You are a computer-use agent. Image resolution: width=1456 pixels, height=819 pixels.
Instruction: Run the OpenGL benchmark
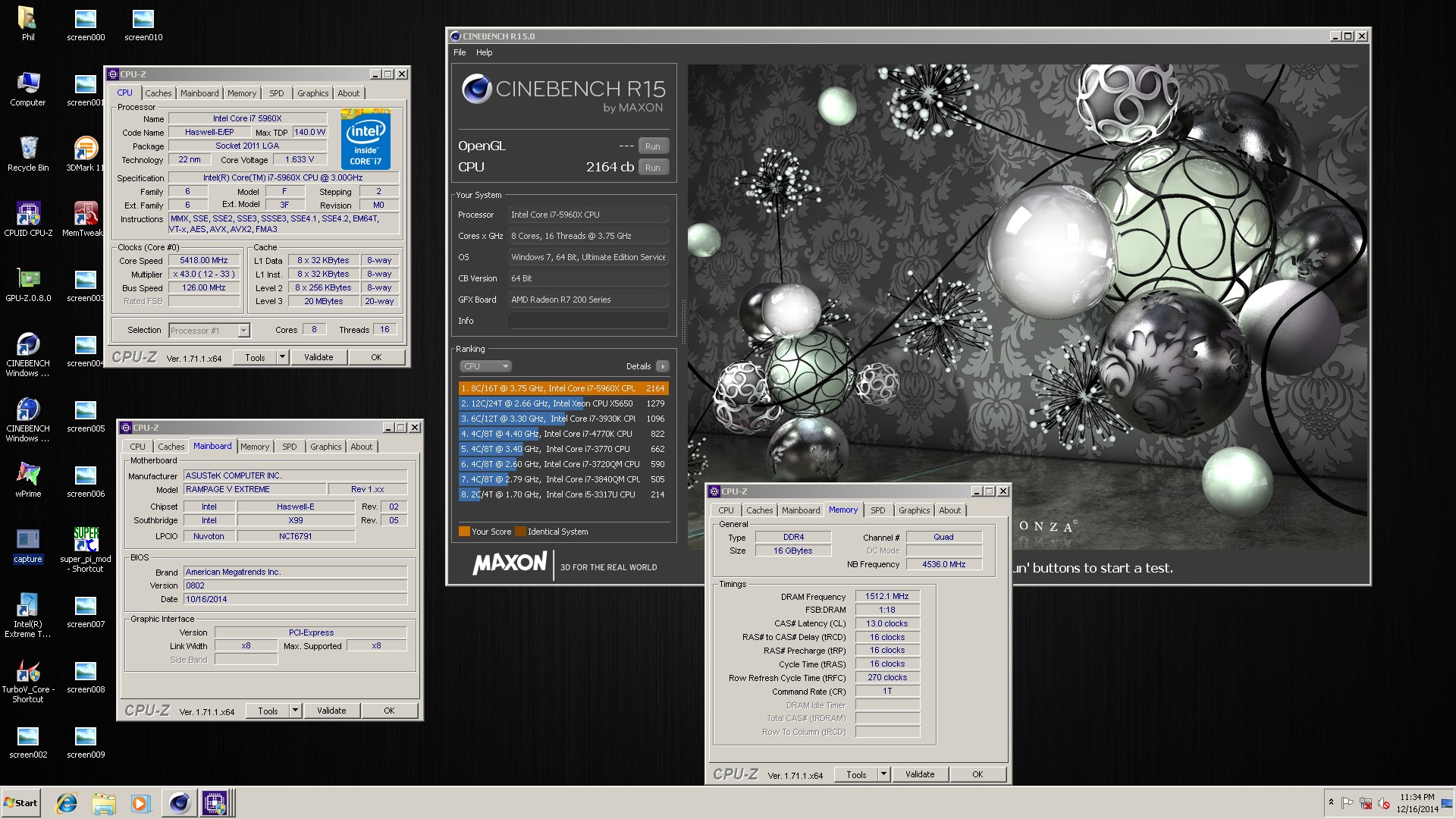click(x=653, y=146)
